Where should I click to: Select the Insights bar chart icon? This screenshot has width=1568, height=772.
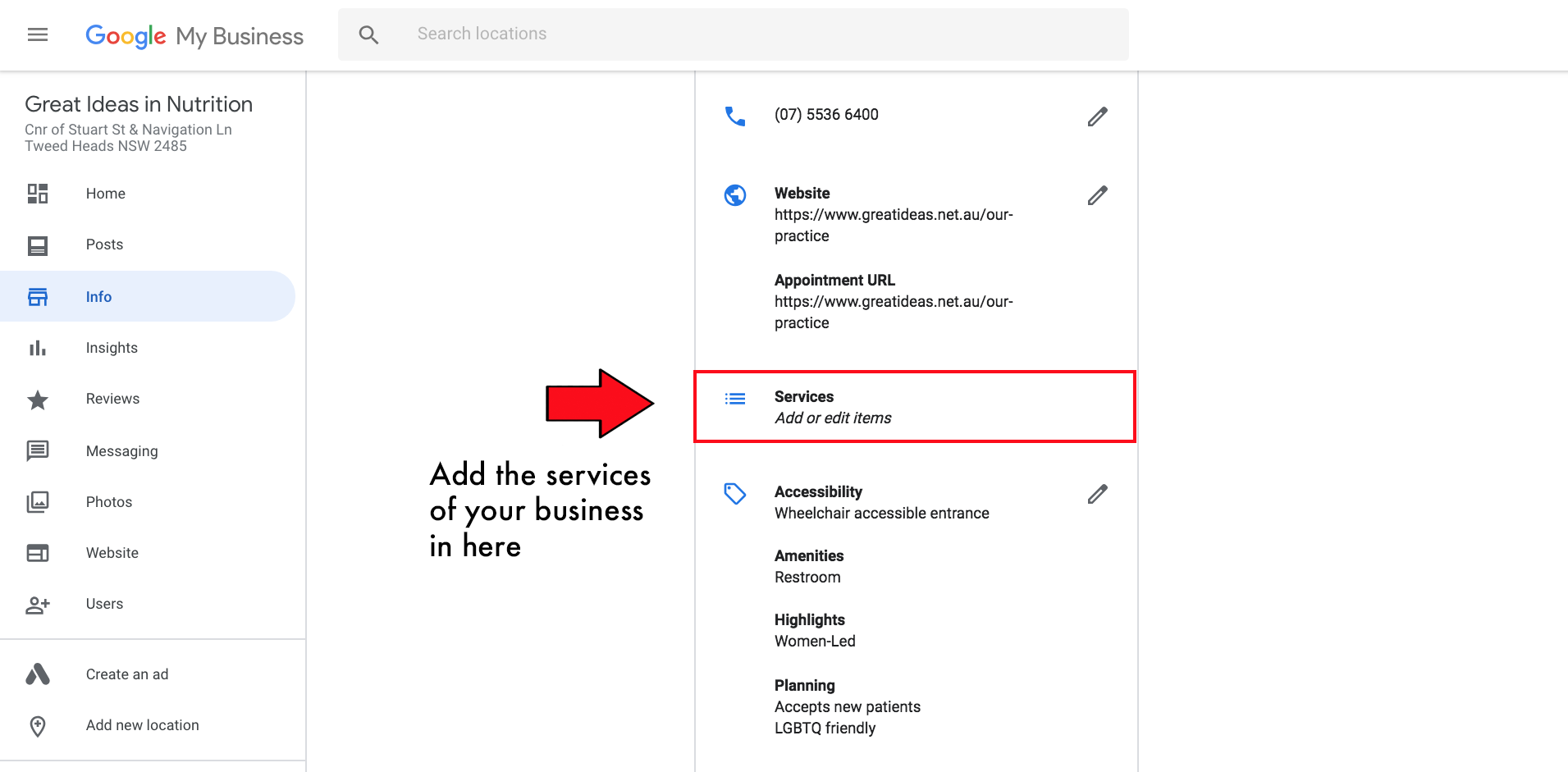(38, 347)
